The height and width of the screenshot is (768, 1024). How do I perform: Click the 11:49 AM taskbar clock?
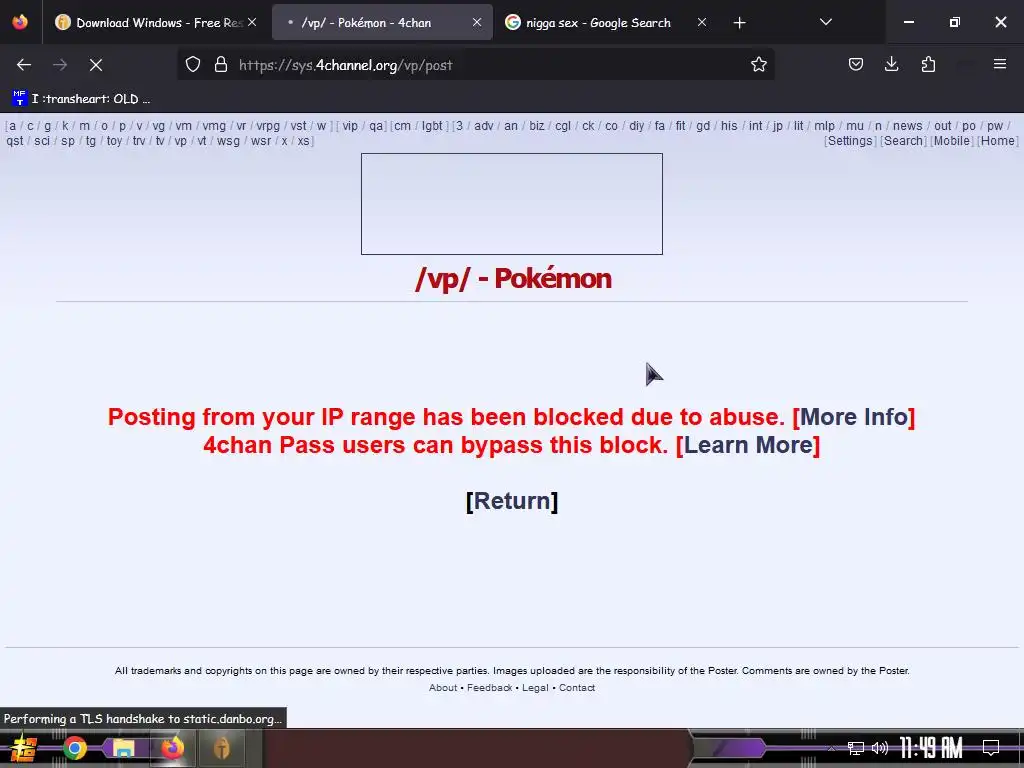click(931, 748)
